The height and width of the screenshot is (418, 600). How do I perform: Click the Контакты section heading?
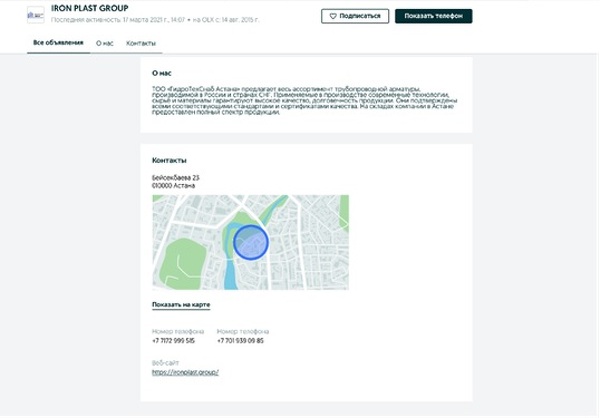pyautogui.click(x=169, y=160)
